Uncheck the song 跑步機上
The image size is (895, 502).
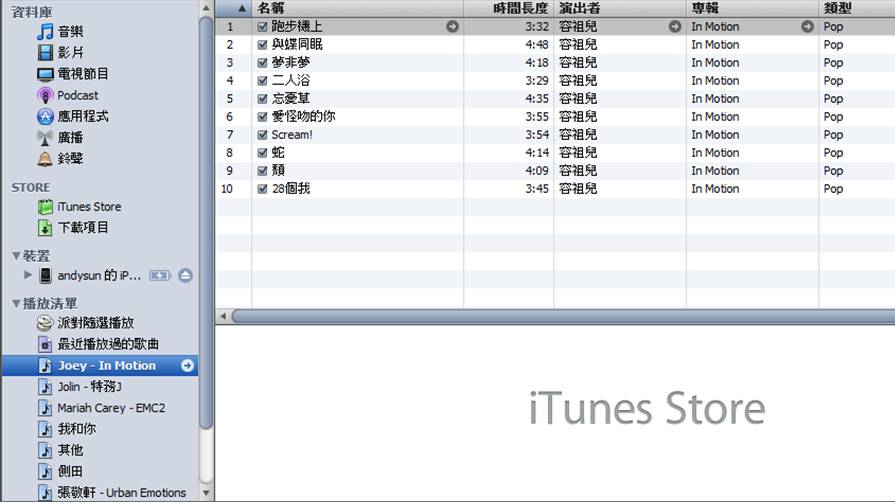pyautogui.click(x=263, y=26)
